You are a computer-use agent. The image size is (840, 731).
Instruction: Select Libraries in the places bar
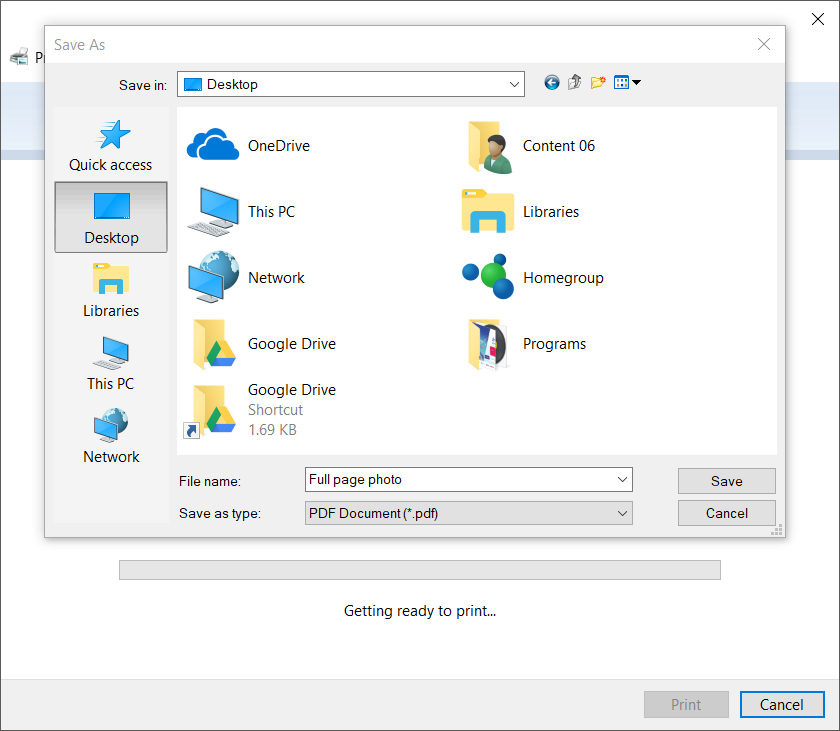(111, 290)
